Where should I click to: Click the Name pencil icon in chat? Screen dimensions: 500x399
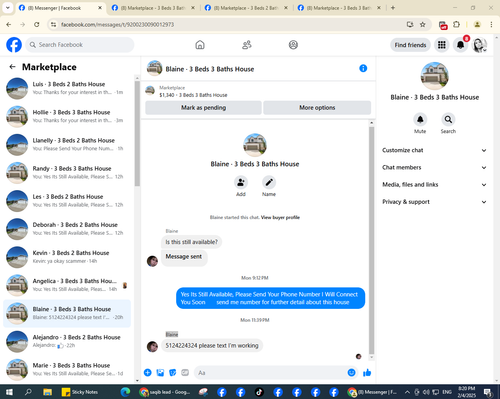[269, 182]
